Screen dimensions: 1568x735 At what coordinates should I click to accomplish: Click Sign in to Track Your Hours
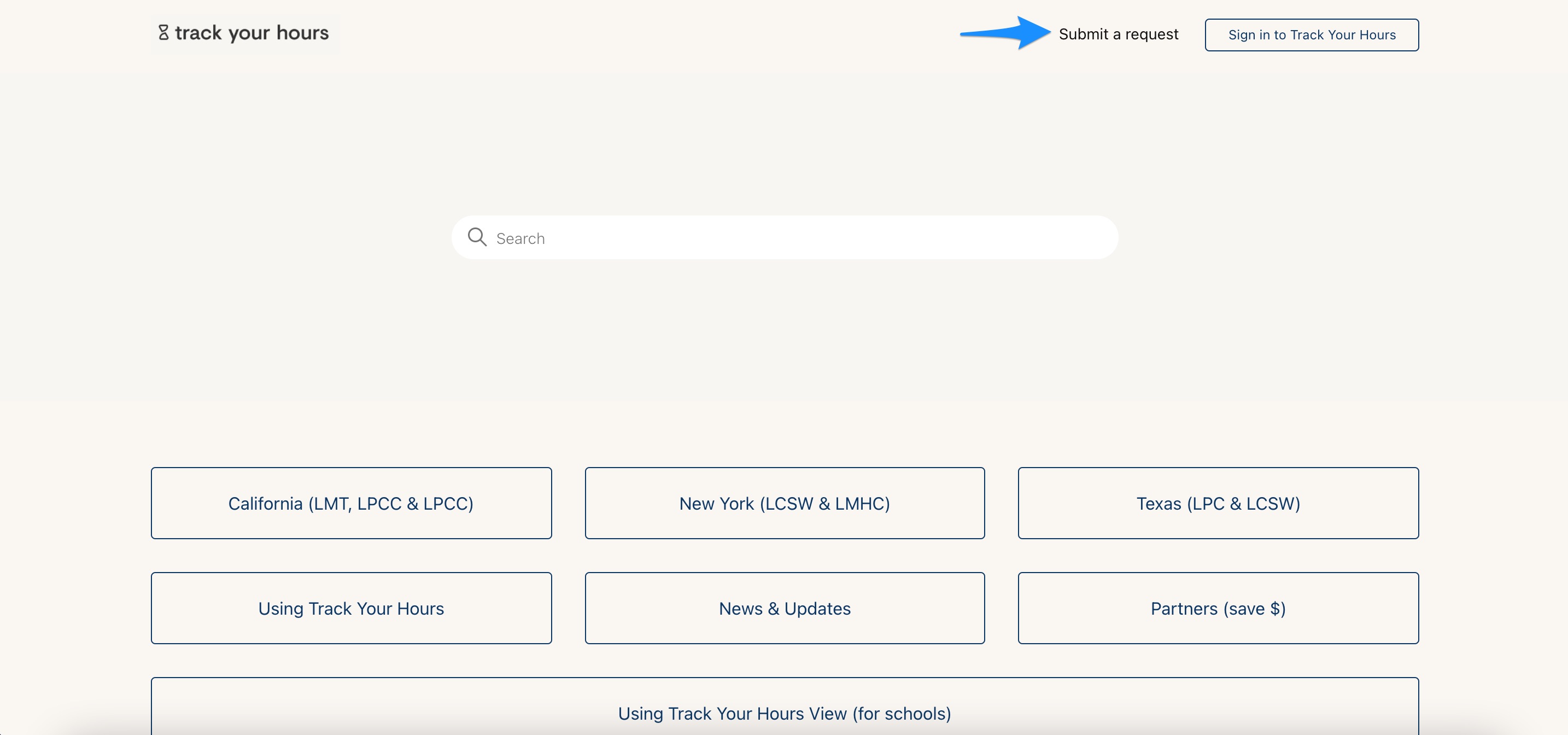(x=1312, y=34)
